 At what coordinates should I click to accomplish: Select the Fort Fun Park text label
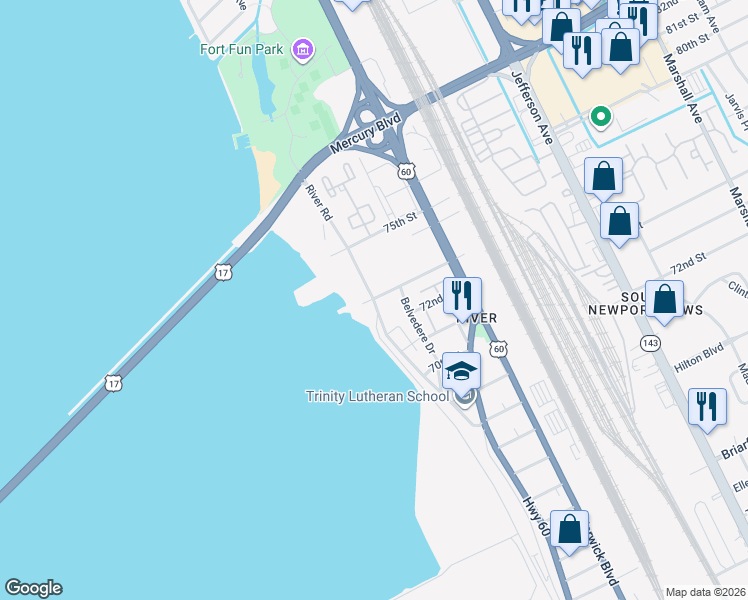[241, 50]
